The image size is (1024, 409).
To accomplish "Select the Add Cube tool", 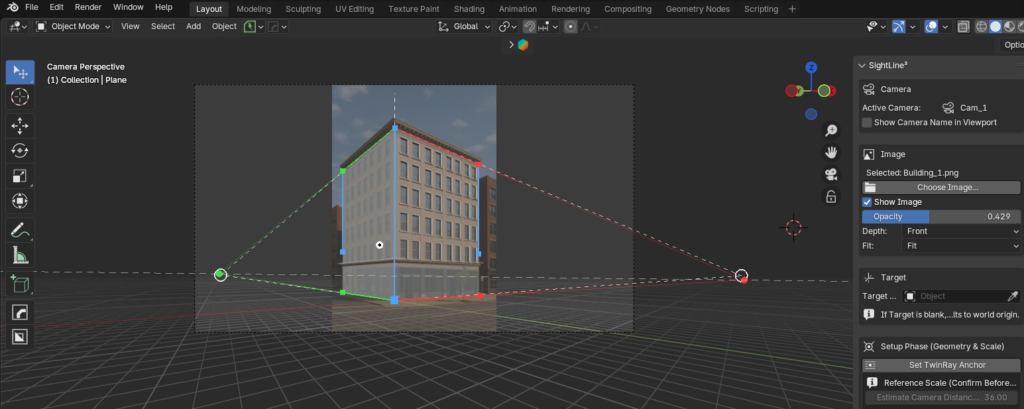I will [x=20, y=284].
